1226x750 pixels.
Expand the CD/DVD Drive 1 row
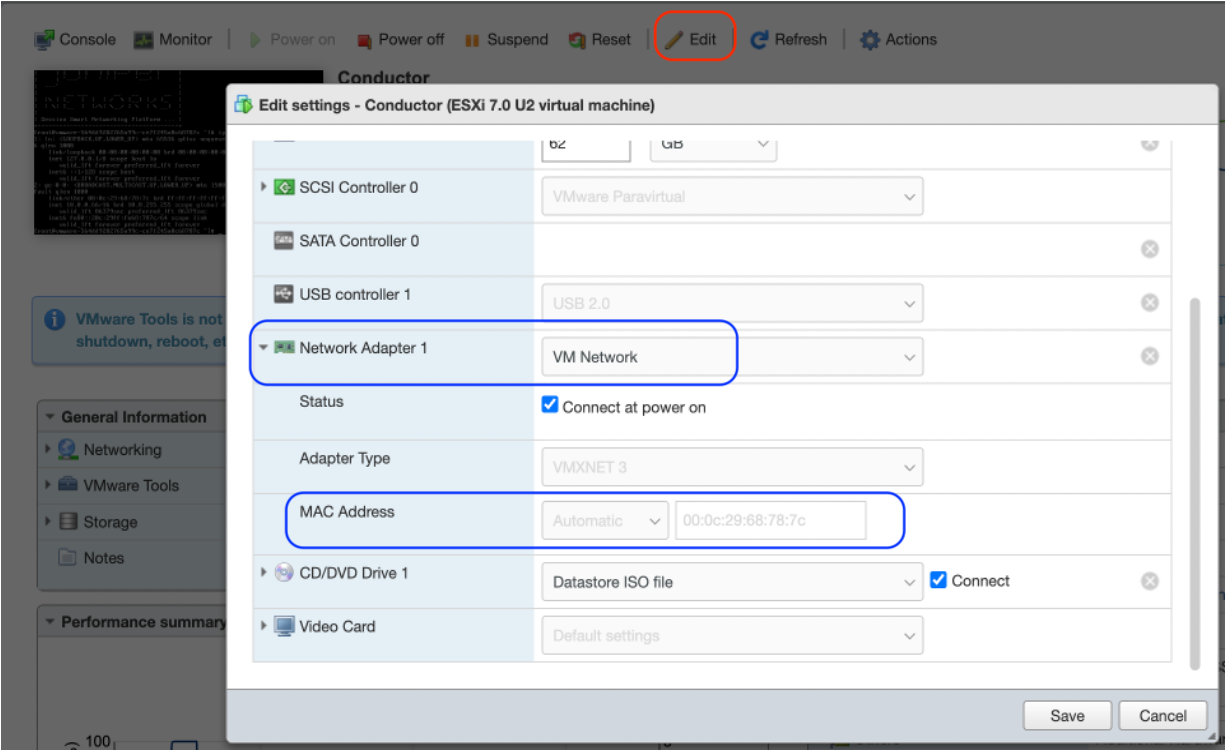tap(264, 573)
